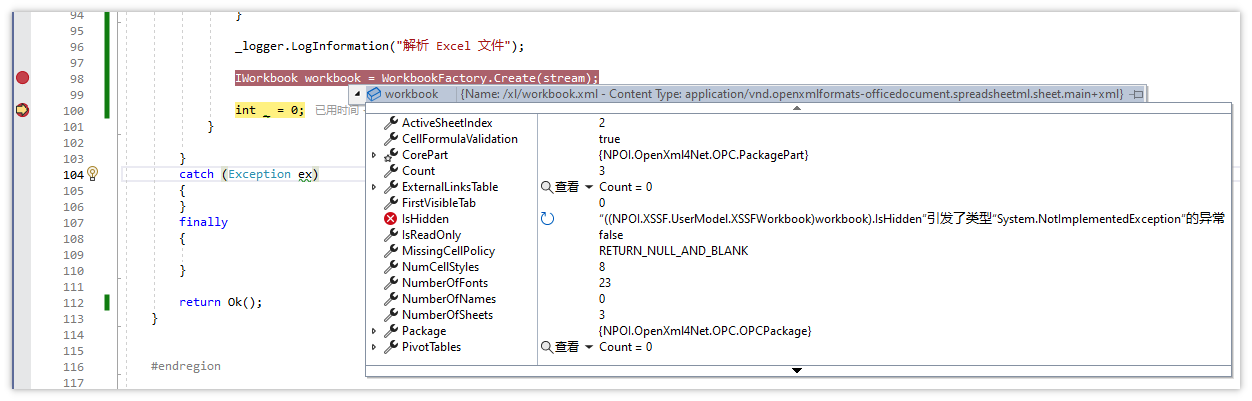Click the current statement arrow on line 100
The image size is (1252, 401).
tap(22, 110)
